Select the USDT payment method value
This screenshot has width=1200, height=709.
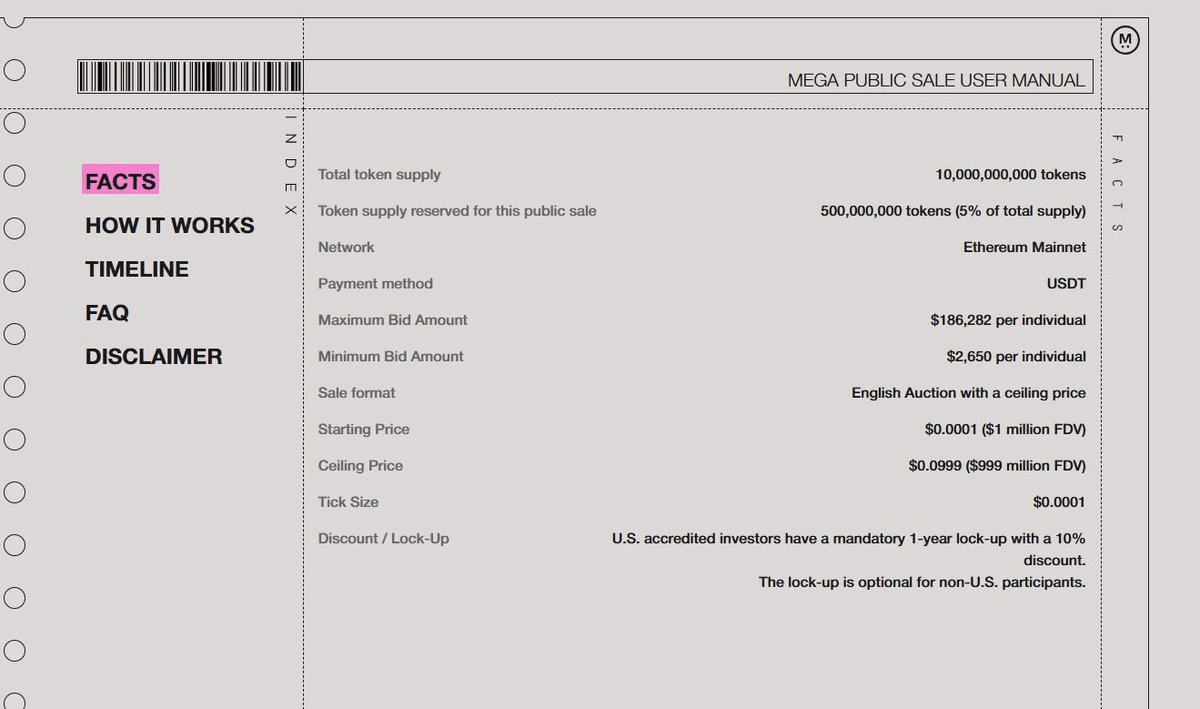1066,283
